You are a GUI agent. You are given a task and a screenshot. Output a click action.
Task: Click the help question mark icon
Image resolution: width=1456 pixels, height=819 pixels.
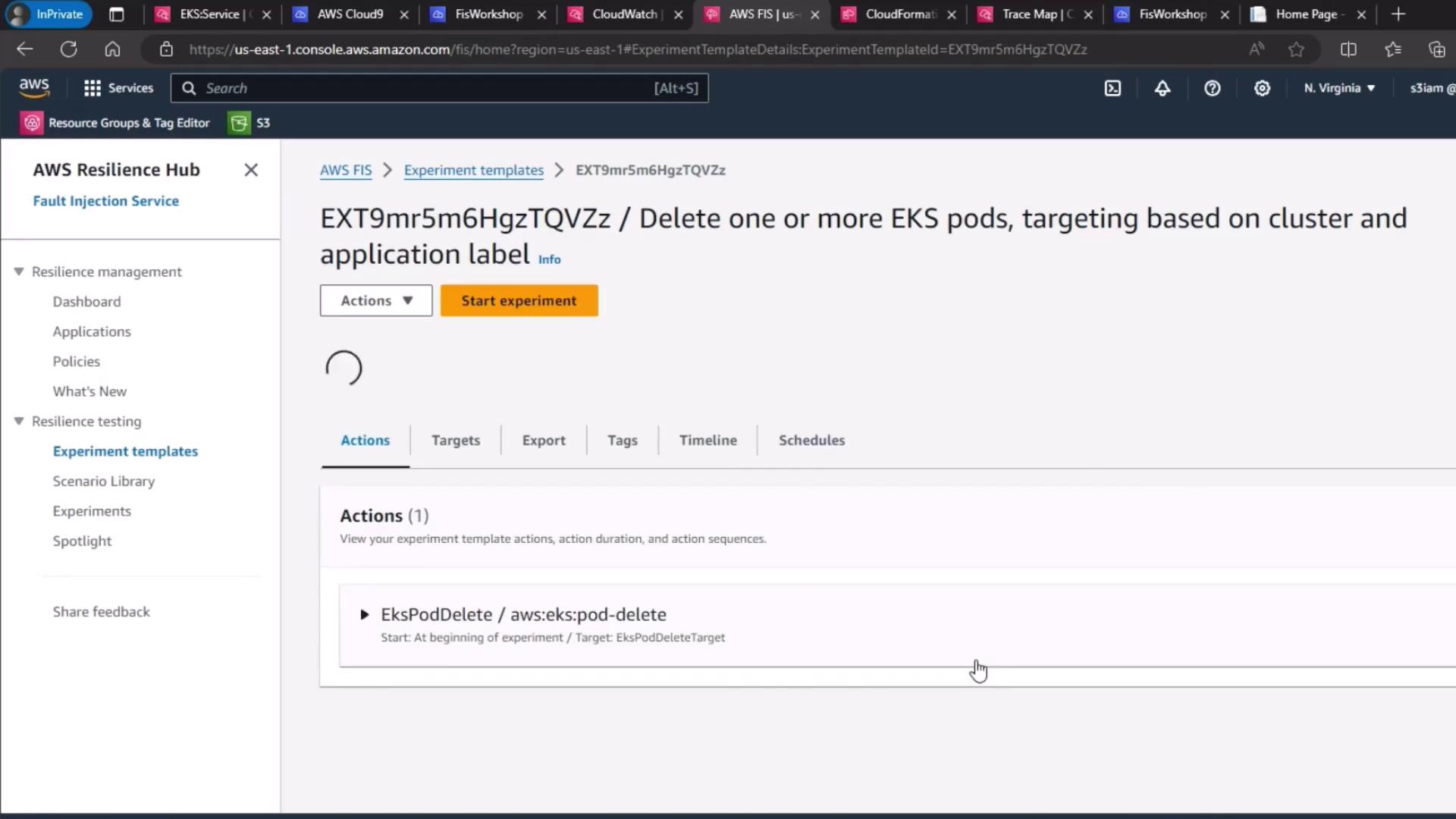(1212, 88)
